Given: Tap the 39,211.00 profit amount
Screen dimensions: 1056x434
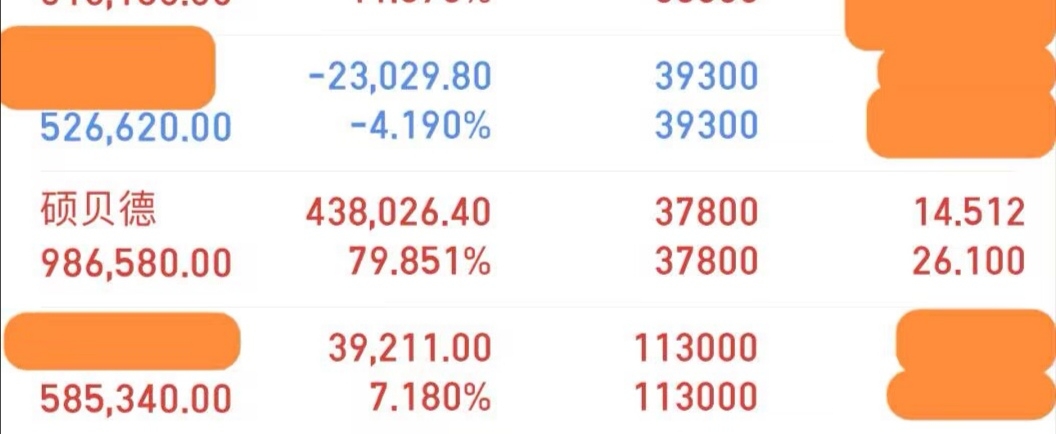Looking at the screenshot, I should click(x=409, y=348).
